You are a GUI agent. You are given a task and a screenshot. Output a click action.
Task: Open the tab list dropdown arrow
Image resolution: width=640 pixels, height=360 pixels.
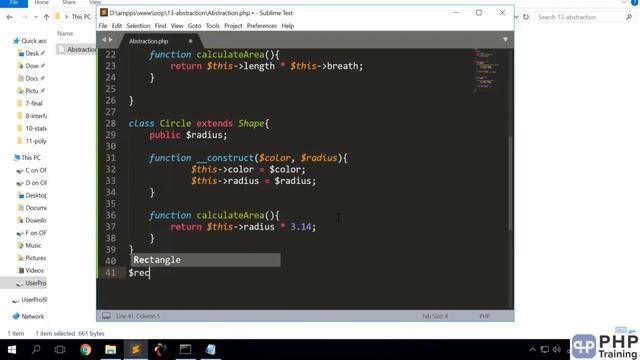point(505,40)
